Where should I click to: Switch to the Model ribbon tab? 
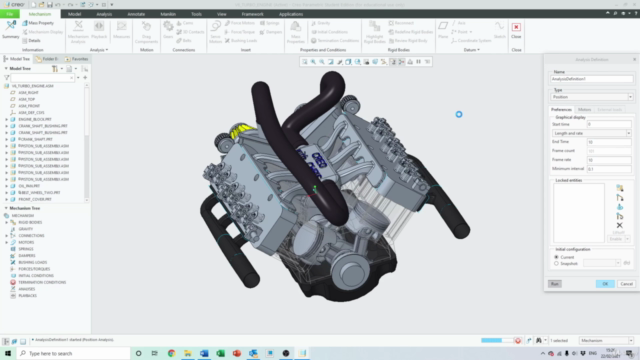pyautogui.click(x=74, y=14)
